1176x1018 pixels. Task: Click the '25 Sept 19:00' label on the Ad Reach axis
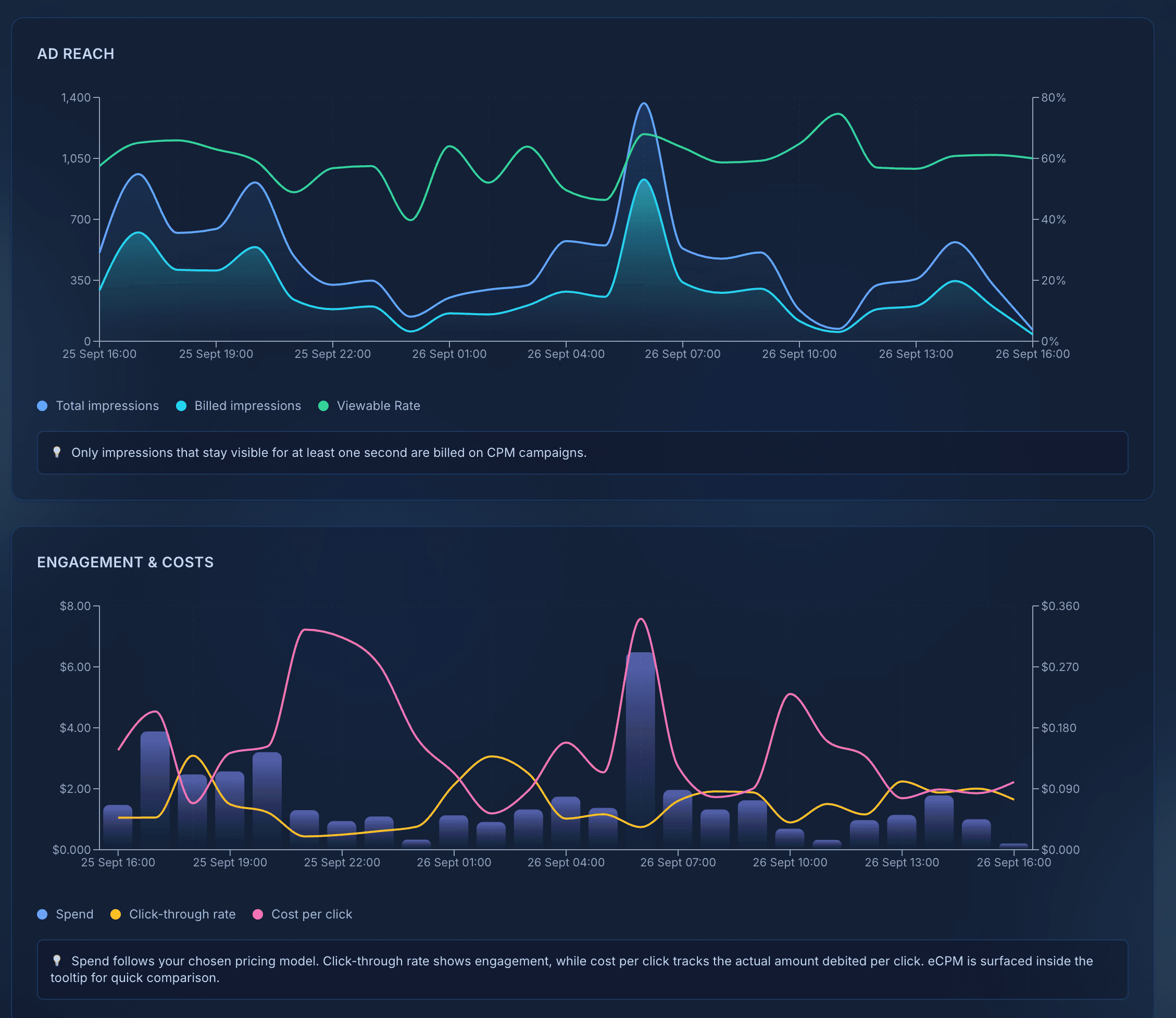pyautogui.click(x=216, y=354)
